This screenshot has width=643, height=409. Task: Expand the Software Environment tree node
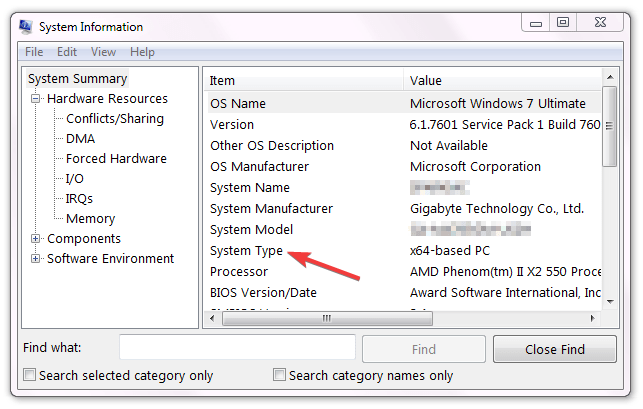pyautogui.click(x=36, y=259)
